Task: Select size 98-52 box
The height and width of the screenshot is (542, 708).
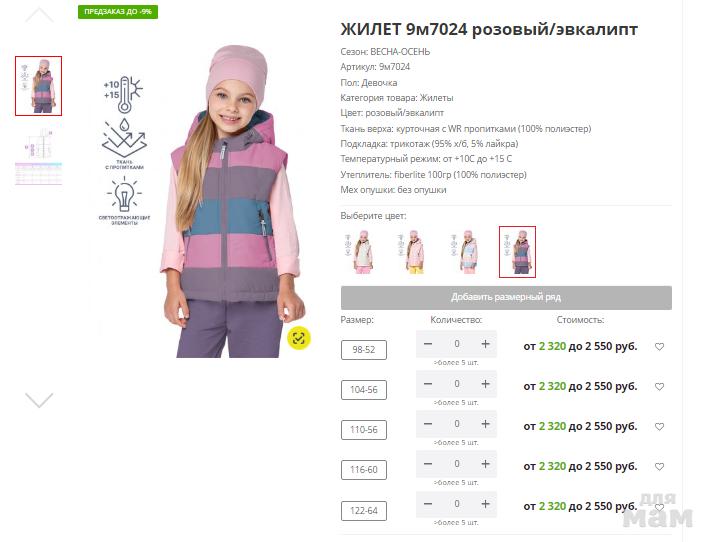Action: coord(364,350)
